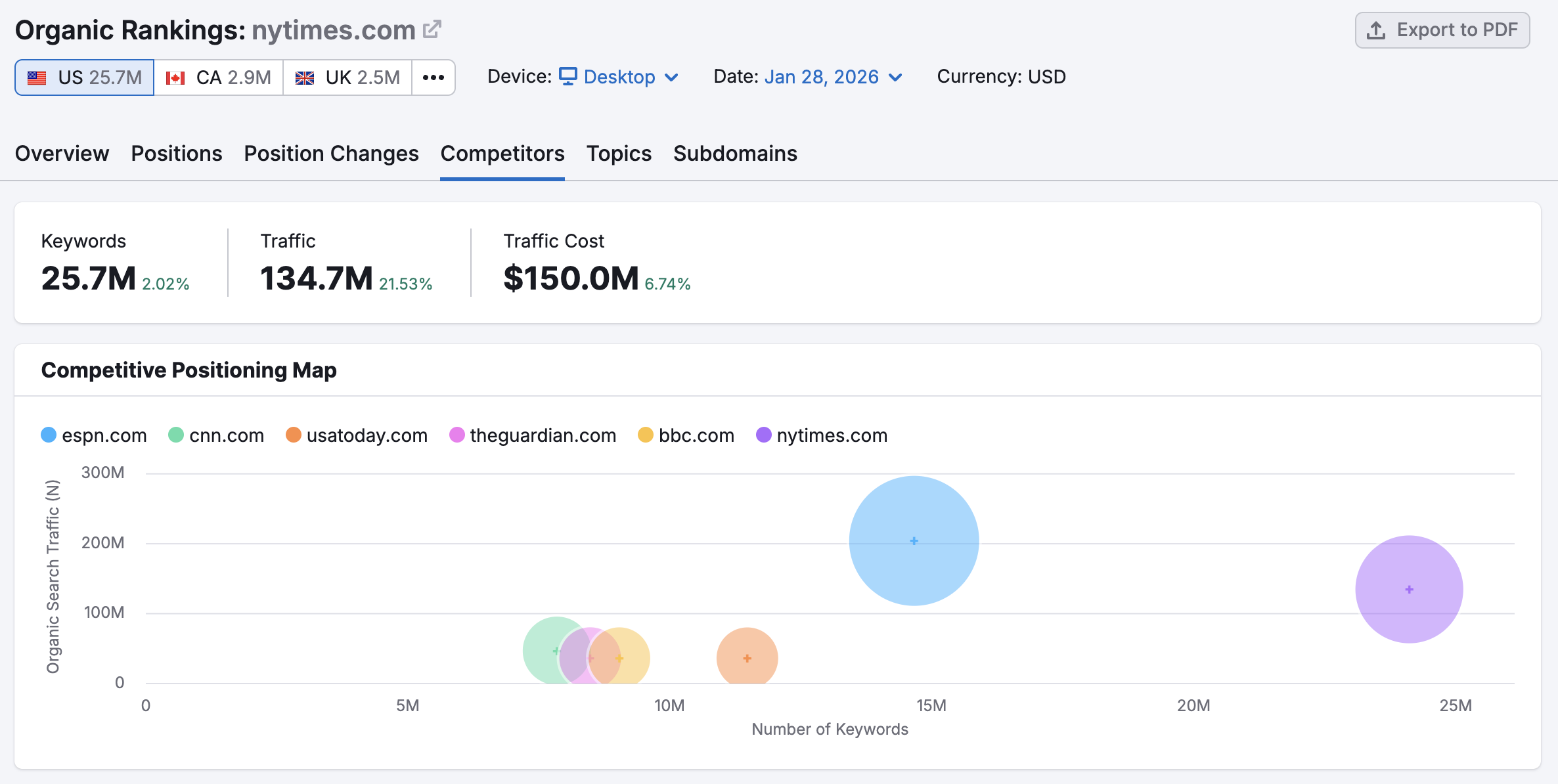Click the desktop monitor icon next to Device

[x=568, y=77]
